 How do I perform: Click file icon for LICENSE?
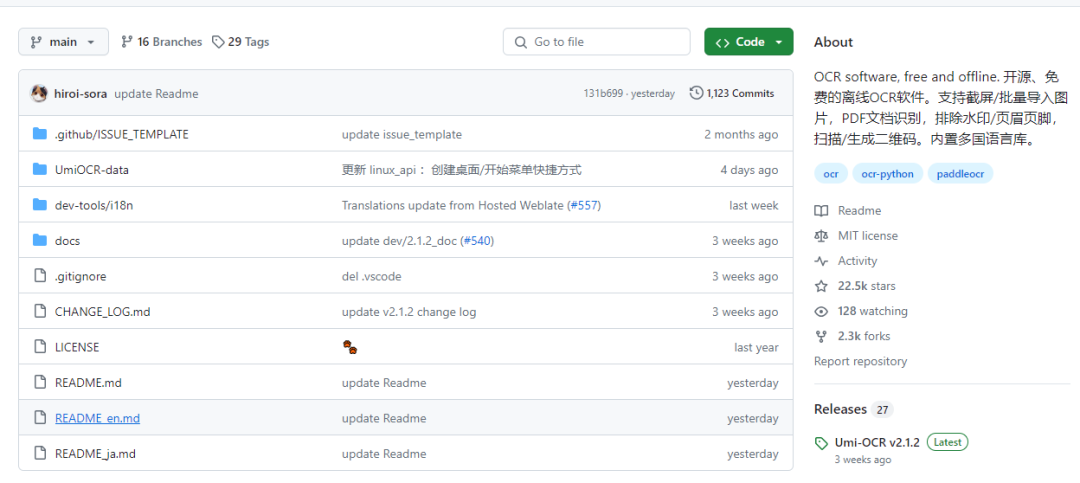(40, 347)
